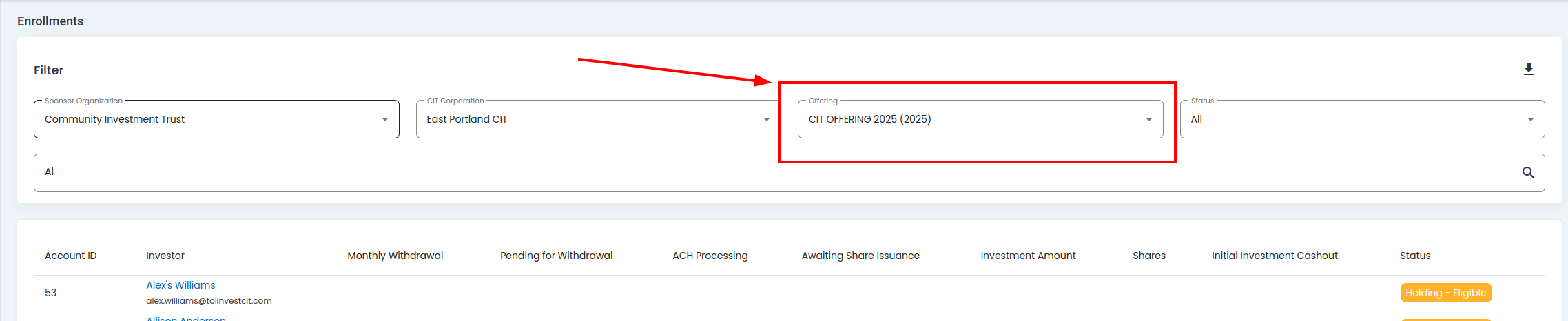Click the Pending for Withdrawal column header
Image resolution: width=1568 pixels, height=321 pixels.
(556, 256)
